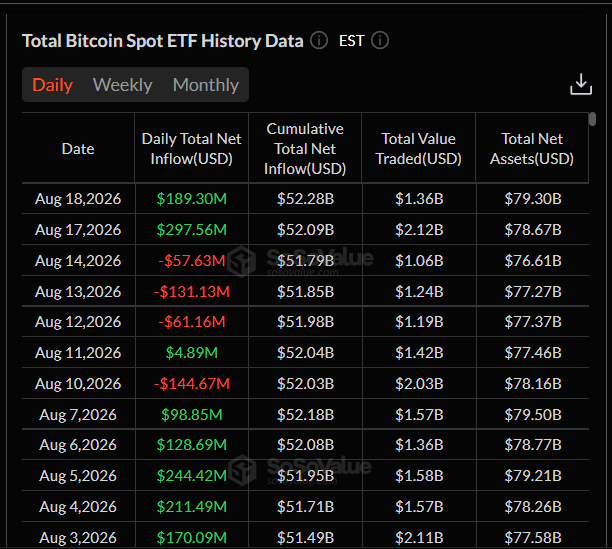
Task: Select the Aug 4,2026 date cell
Action: pos(78,506)
